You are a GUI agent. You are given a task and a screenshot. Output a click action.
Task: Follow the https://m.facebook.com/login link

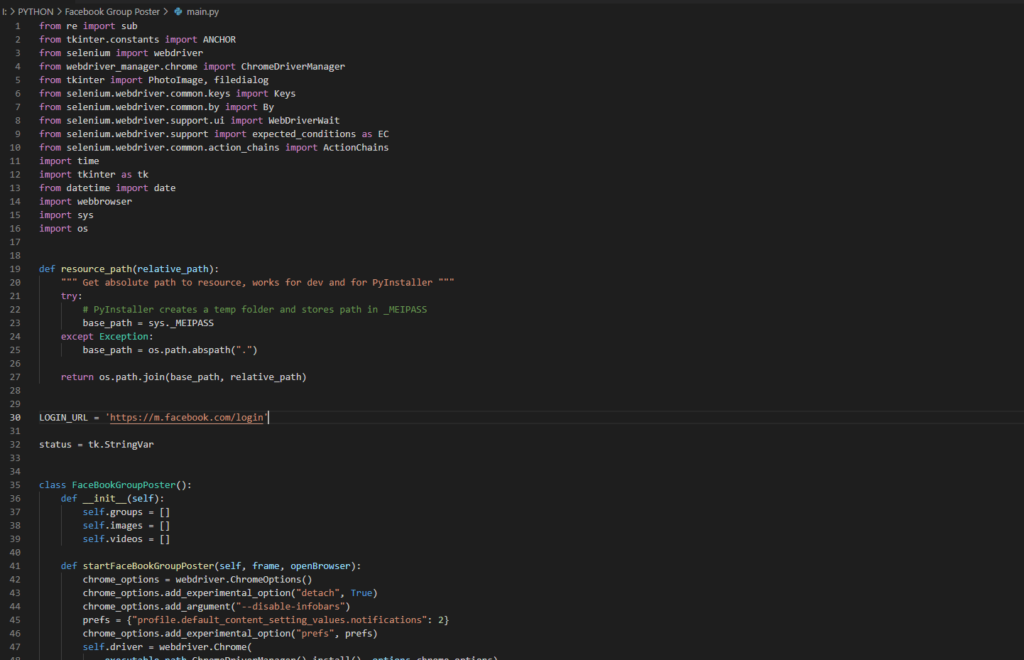coord(186,417)
